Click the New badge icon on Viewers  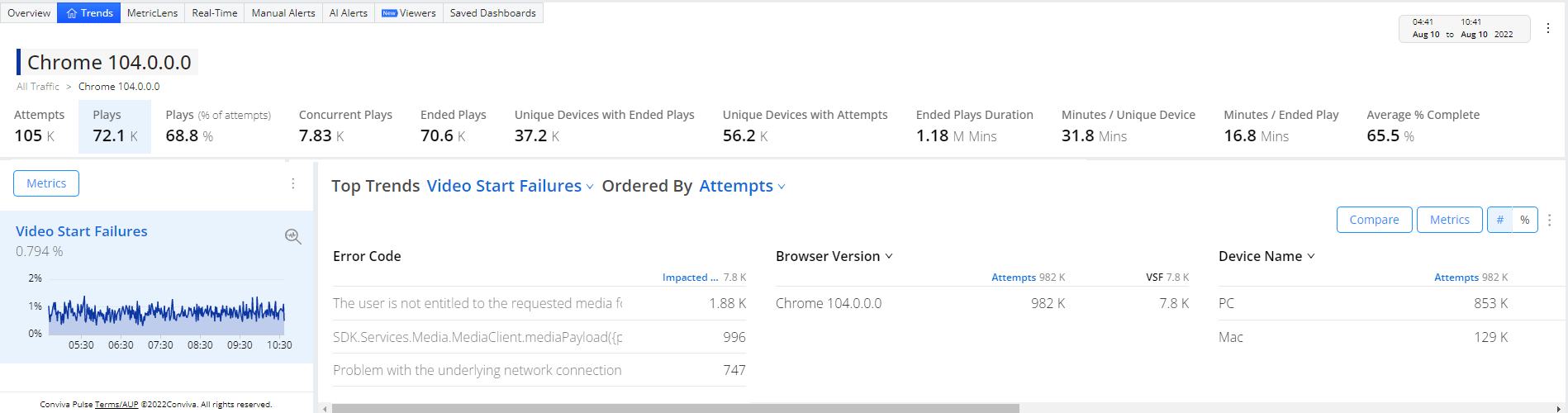(389, 13)
